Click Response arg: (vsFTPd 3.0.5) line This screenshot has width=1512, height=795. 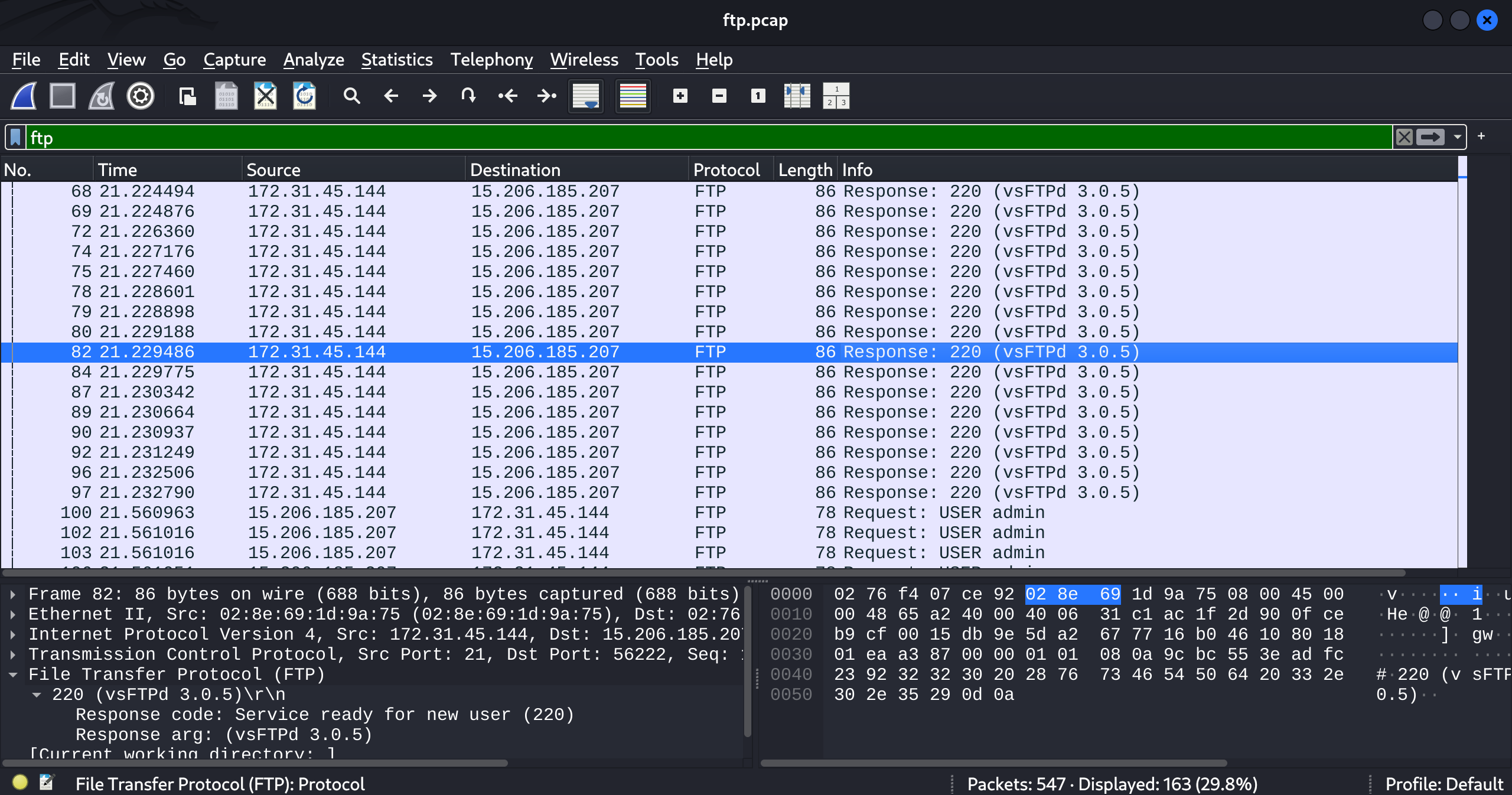[224, 735]
